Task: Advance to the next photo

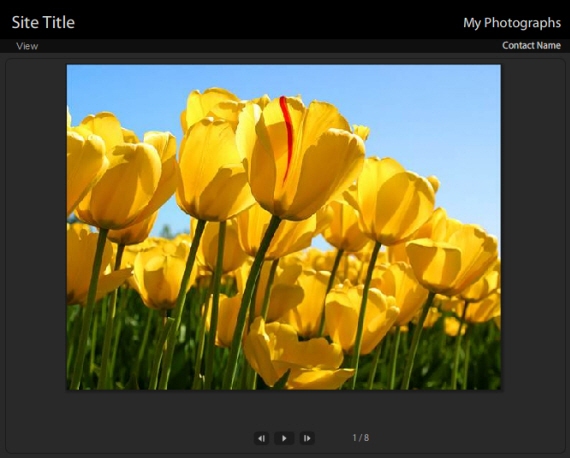Action: pos(307,438)
